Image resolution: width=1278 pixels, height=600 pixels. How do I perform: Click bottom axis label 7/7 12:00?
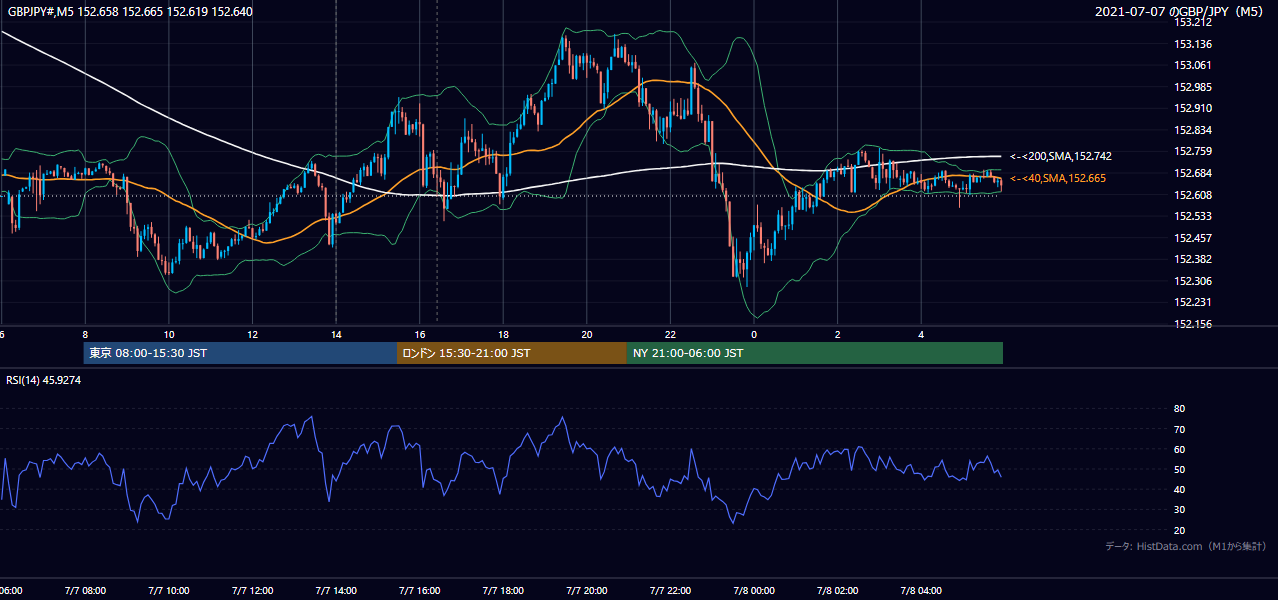point(253,591)
